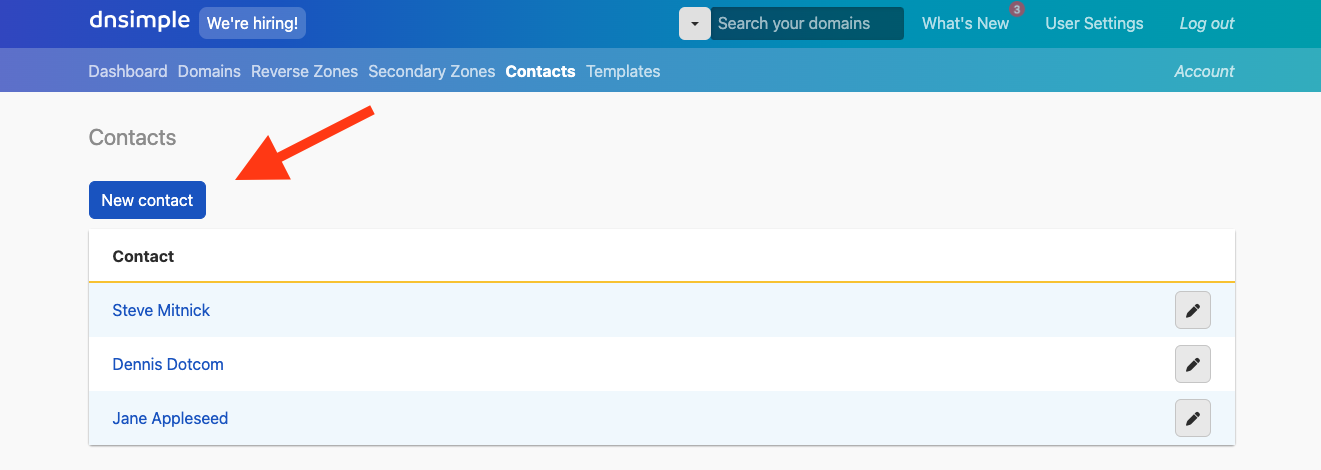Click the pencil edit icon for Steve Mitnick
1321x470 pixels.
coord(1192,311)
